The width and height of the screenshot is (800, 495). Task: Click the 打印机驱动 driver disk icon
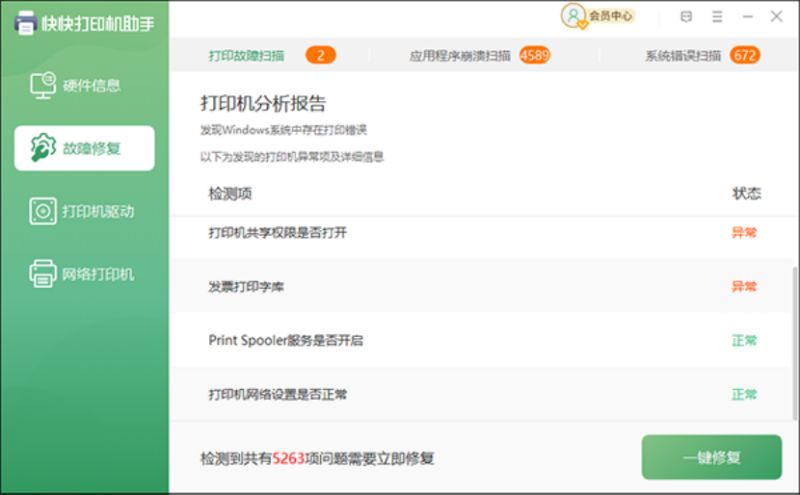point(43,211)
